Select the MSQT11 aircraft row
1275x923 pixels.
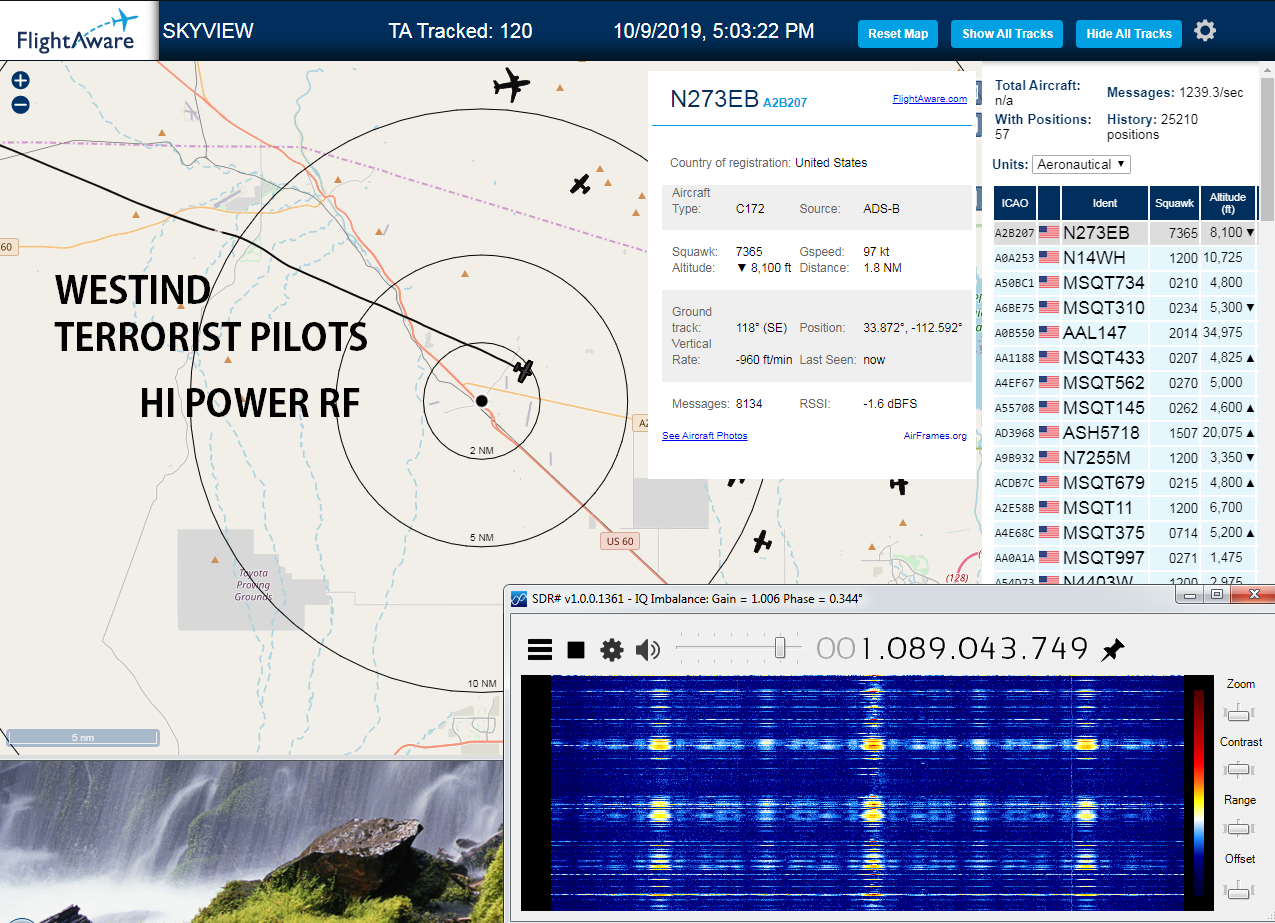tap(1125, 508)
